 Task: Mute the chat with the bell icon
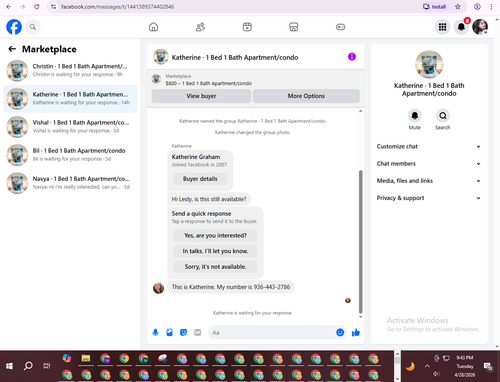(415, 116)
